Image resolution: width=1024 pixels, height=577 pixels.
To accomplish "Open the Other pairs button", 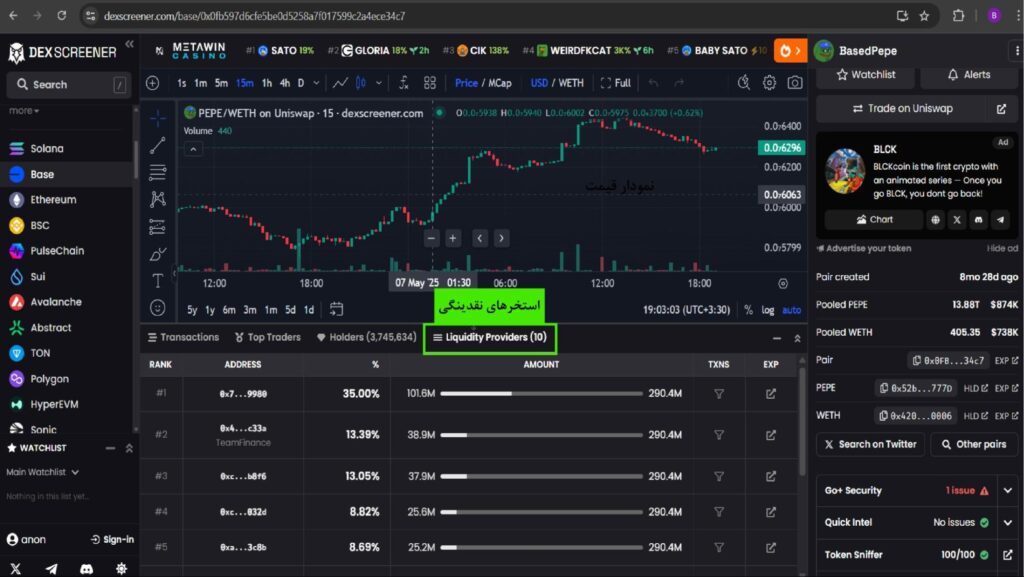I will point(974,444).
